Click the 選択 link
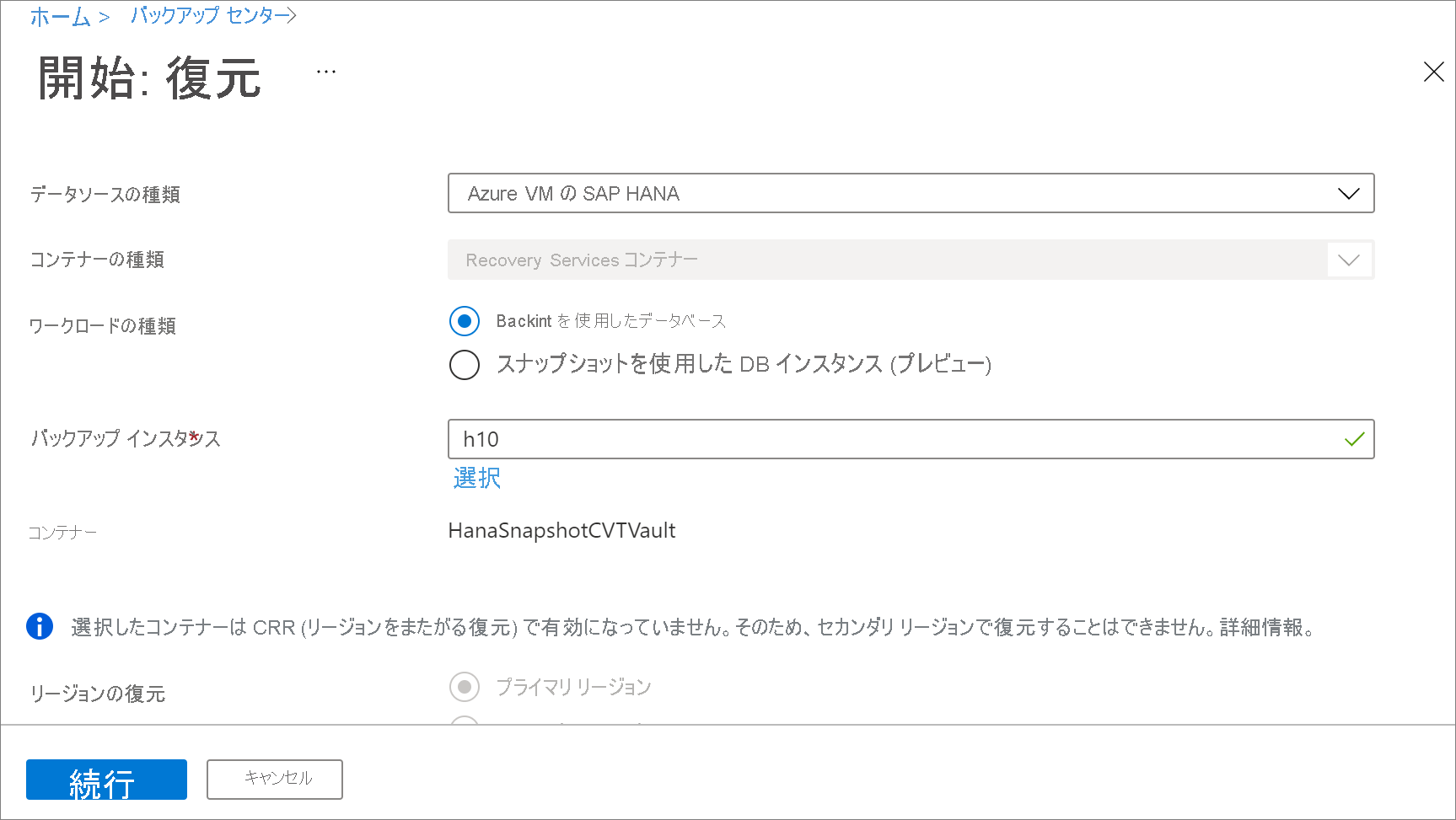1456x820 pixels. pos(477,479)
